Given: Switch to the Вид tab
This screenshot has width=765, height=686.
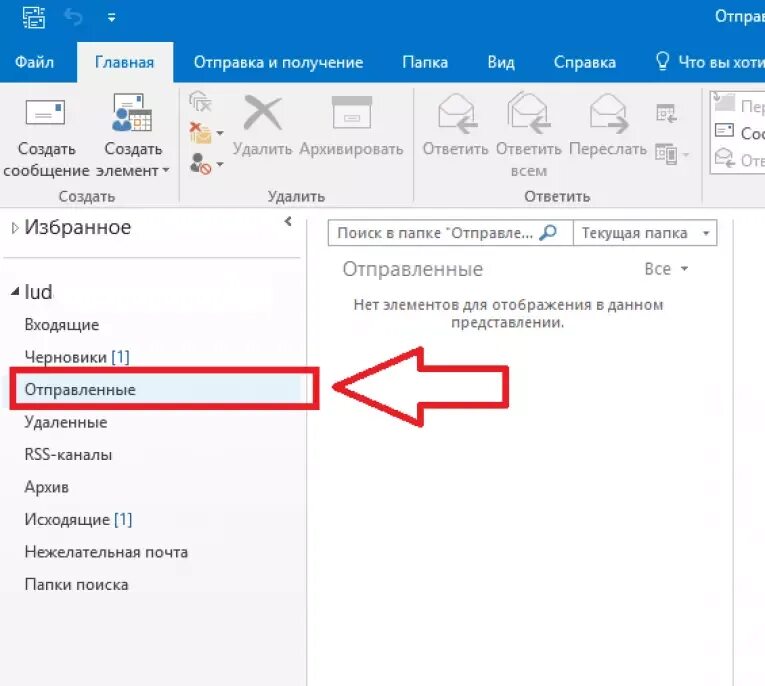Looking at the screenshot, I should pos(501,62).
